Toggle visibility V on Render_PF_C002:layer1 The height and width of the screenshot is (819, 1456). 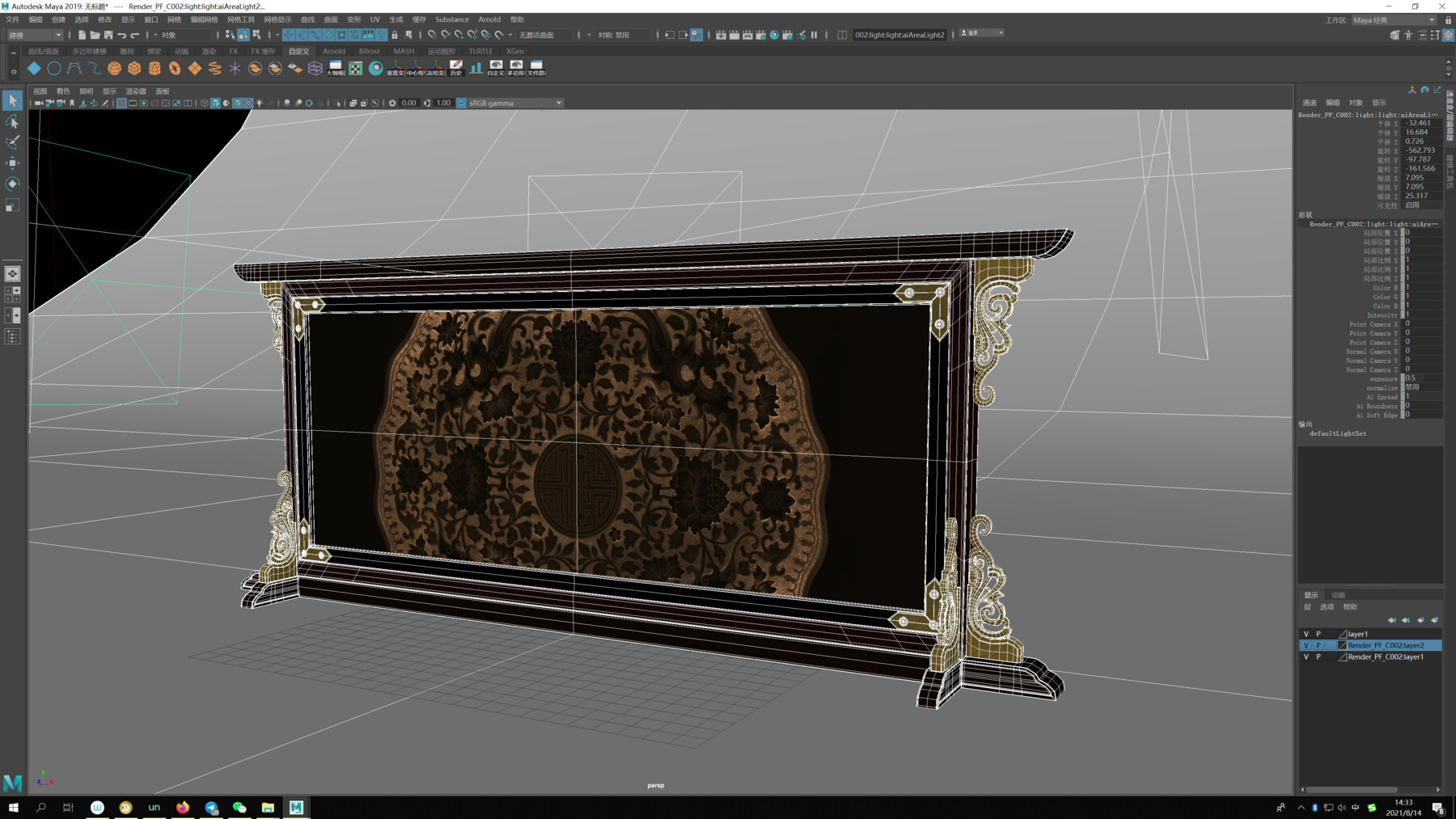click(x=1306, y=656)
